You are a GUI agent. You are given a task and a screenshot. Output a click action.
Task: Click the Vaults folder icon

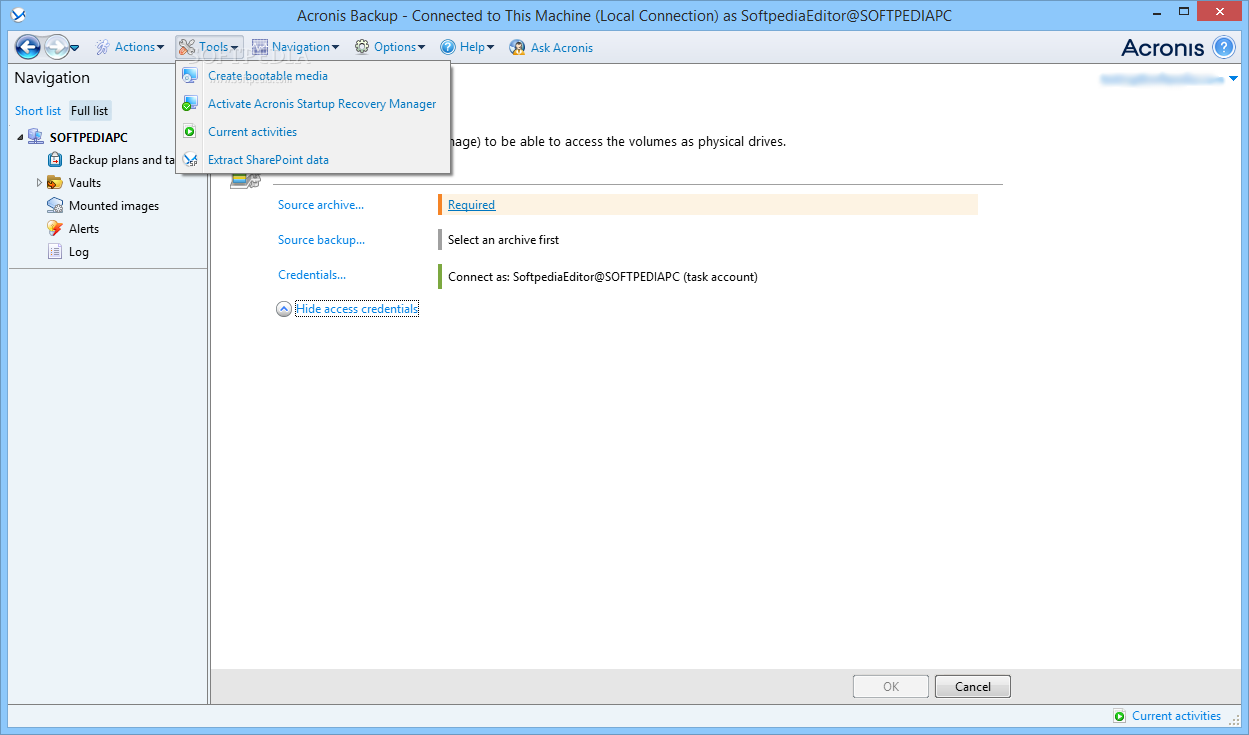[55, 183]
